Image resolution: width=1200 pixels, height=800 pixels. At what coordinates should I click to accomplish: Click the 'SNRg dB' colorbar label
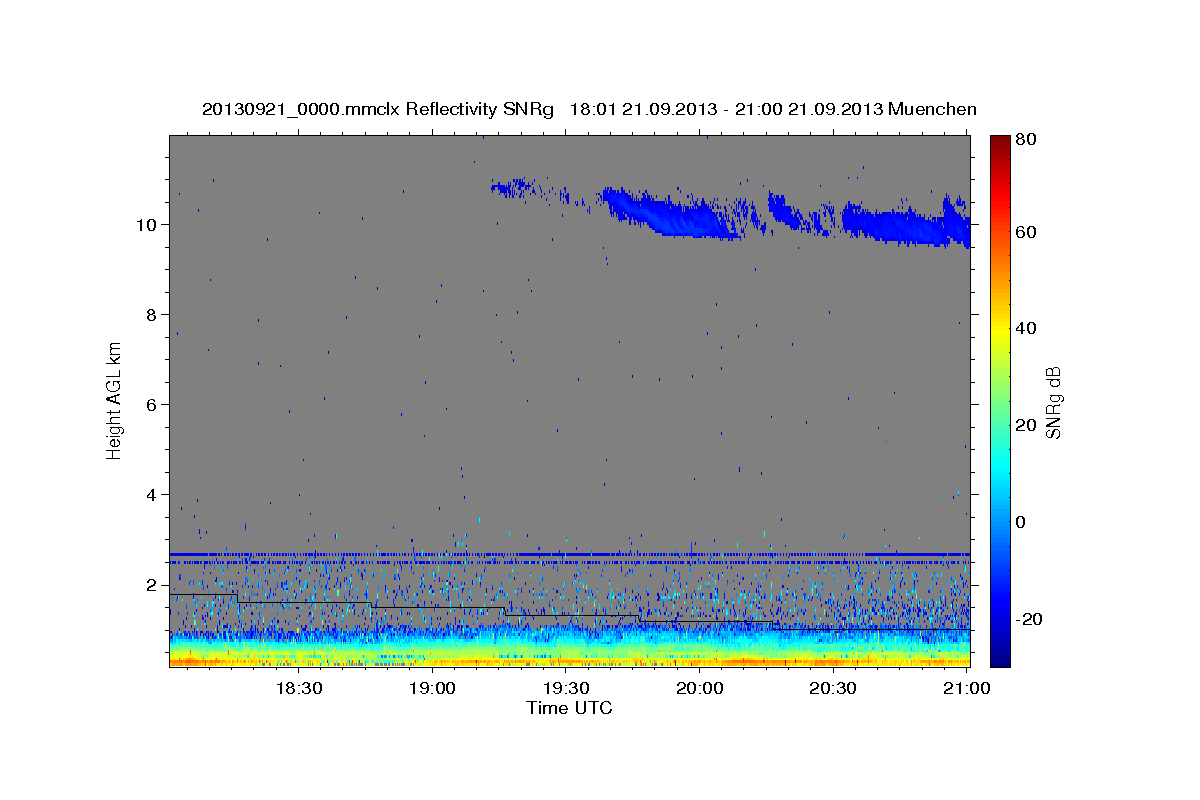[x=1053, y=403]
